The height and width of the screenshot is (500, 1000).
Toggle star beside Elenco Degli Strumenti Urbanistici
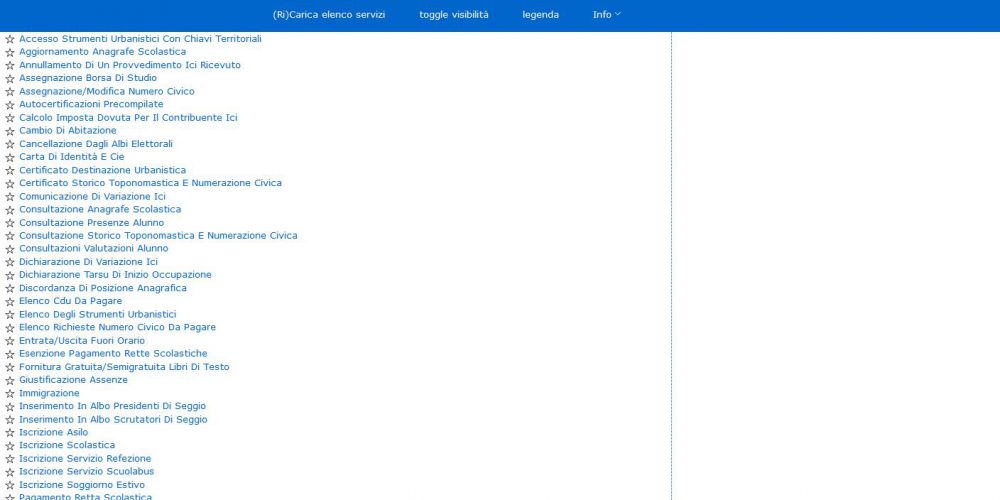(x=10, y=315)
